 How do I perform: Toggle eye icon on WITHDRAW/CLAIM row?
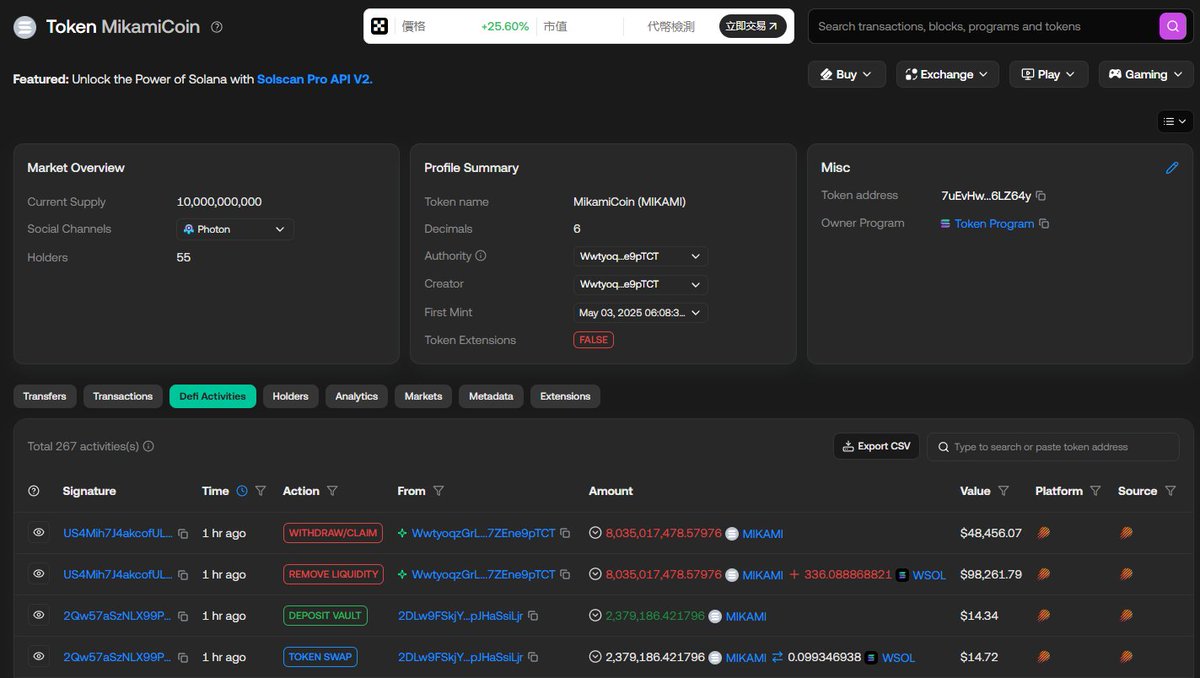39,533
